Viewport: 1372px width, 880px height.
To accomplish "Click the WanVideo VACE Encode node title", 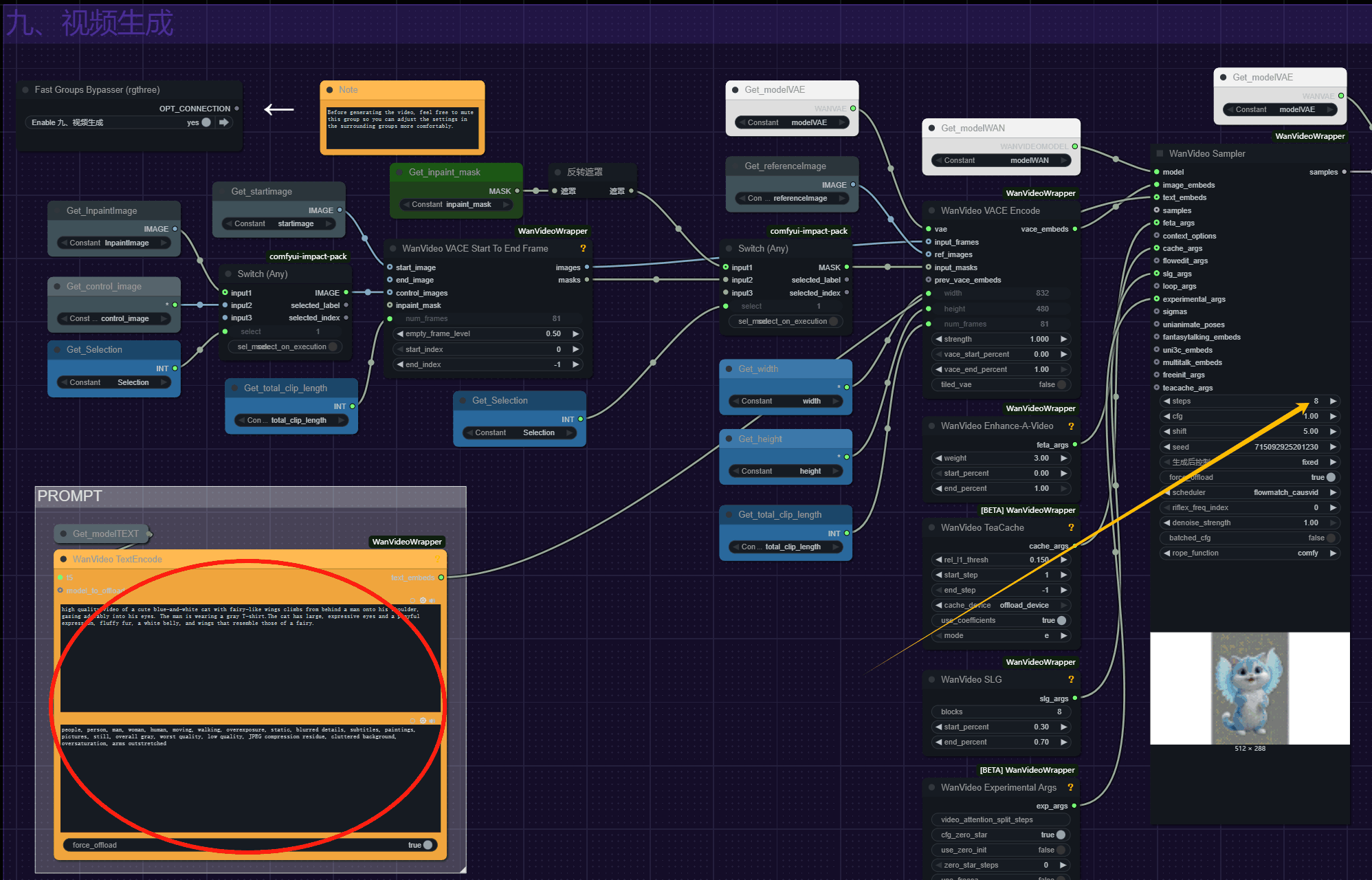I will coord(990,210).
